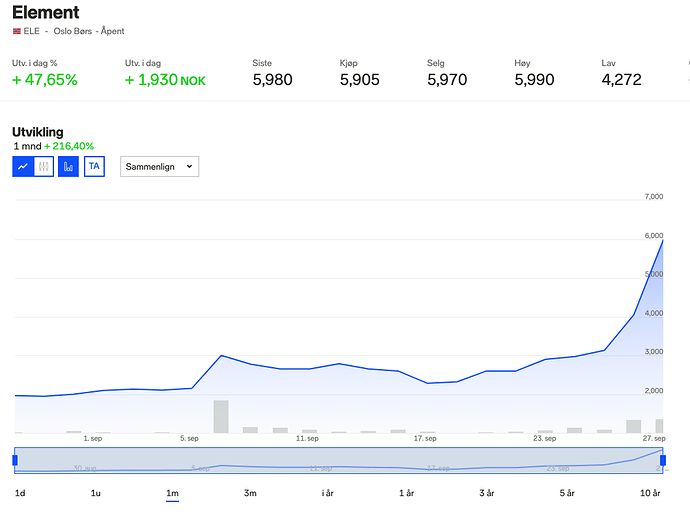This screenshot has width=690, height=517.
Task: Select the 10 år time range
Action: (650, 493)
